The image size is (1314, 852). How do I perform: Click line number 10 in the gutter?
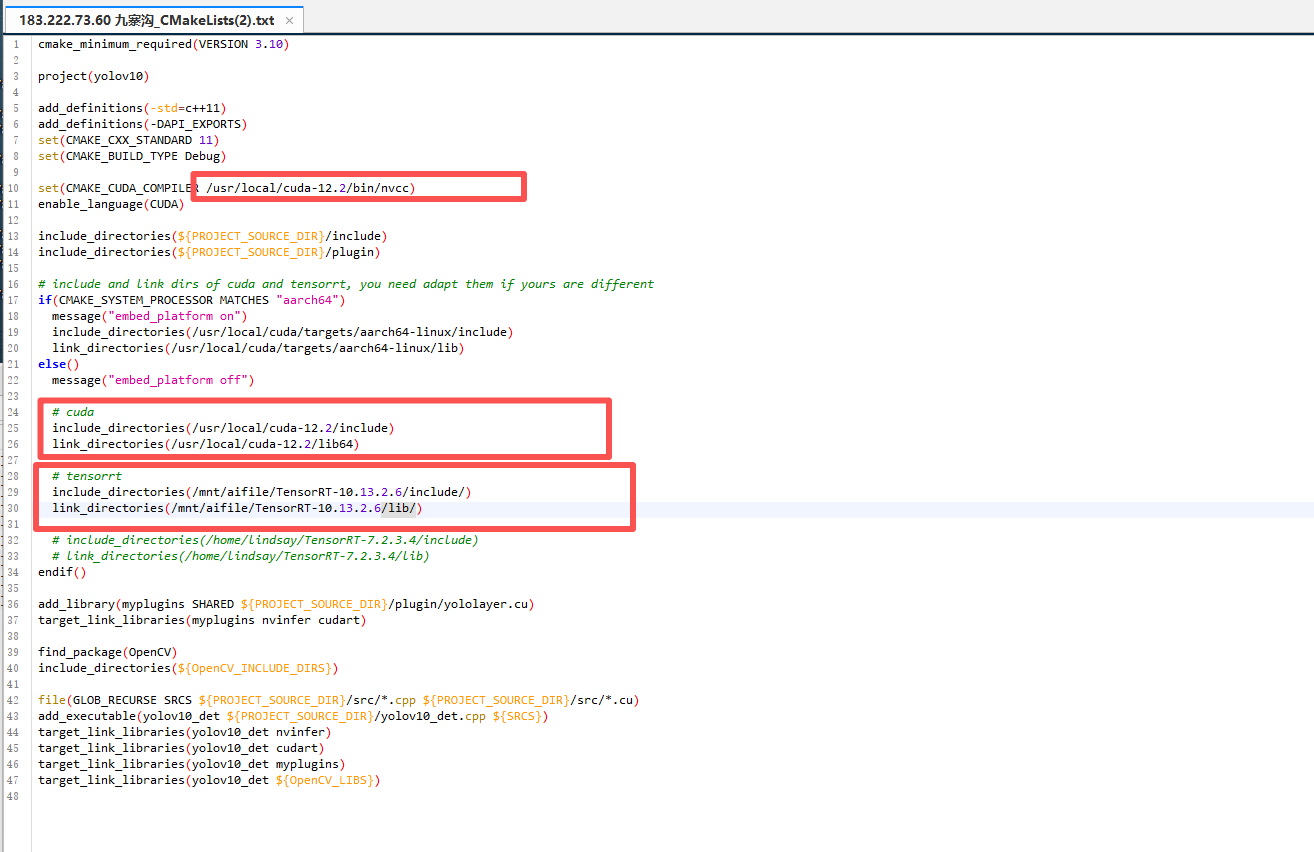click(x=14, y=188)
